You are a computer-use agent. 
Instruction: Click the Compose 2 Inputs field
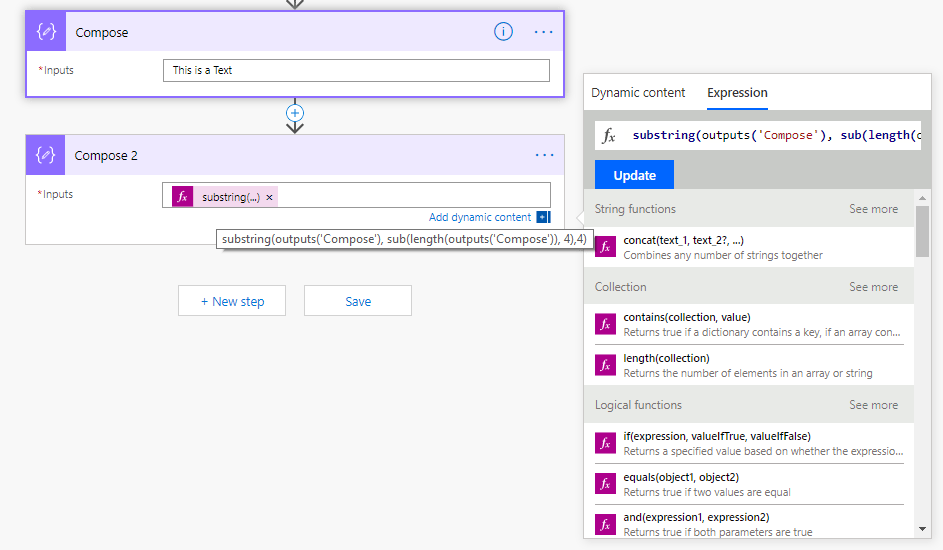tap(356, 195)
